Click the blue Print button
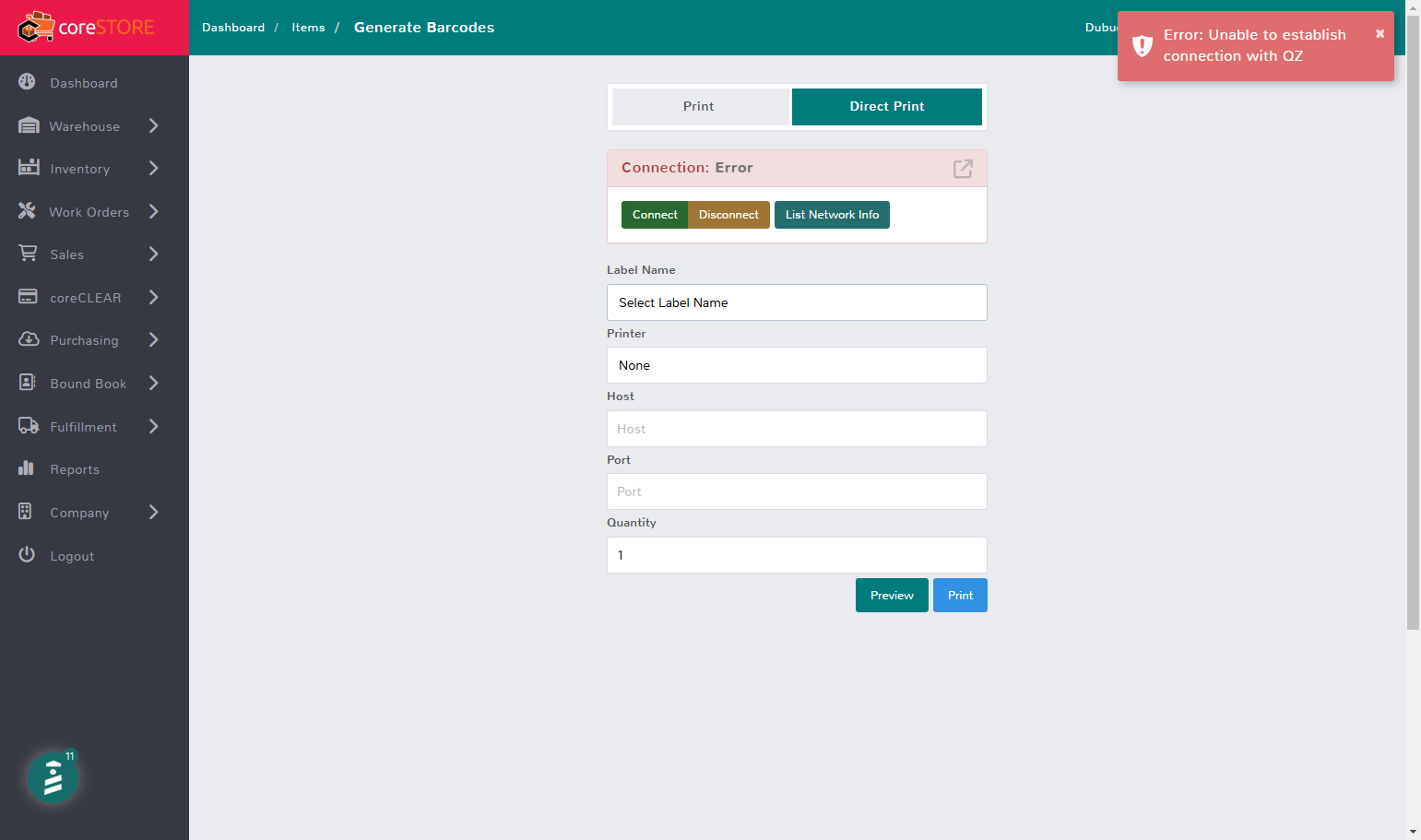Screen dimensions: 1421x840 (960, 596)
